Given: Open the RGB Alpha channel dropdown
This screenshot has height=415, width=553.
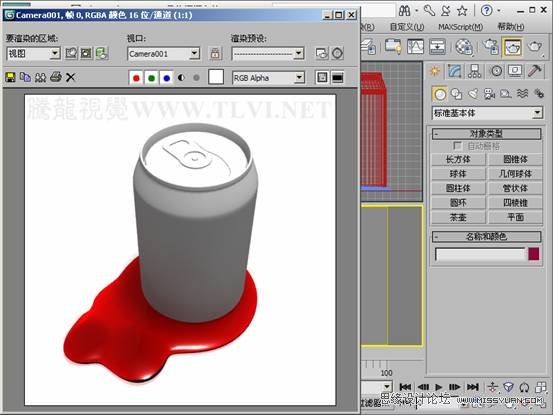Looking at the screenshot, I should click(299, 77).
